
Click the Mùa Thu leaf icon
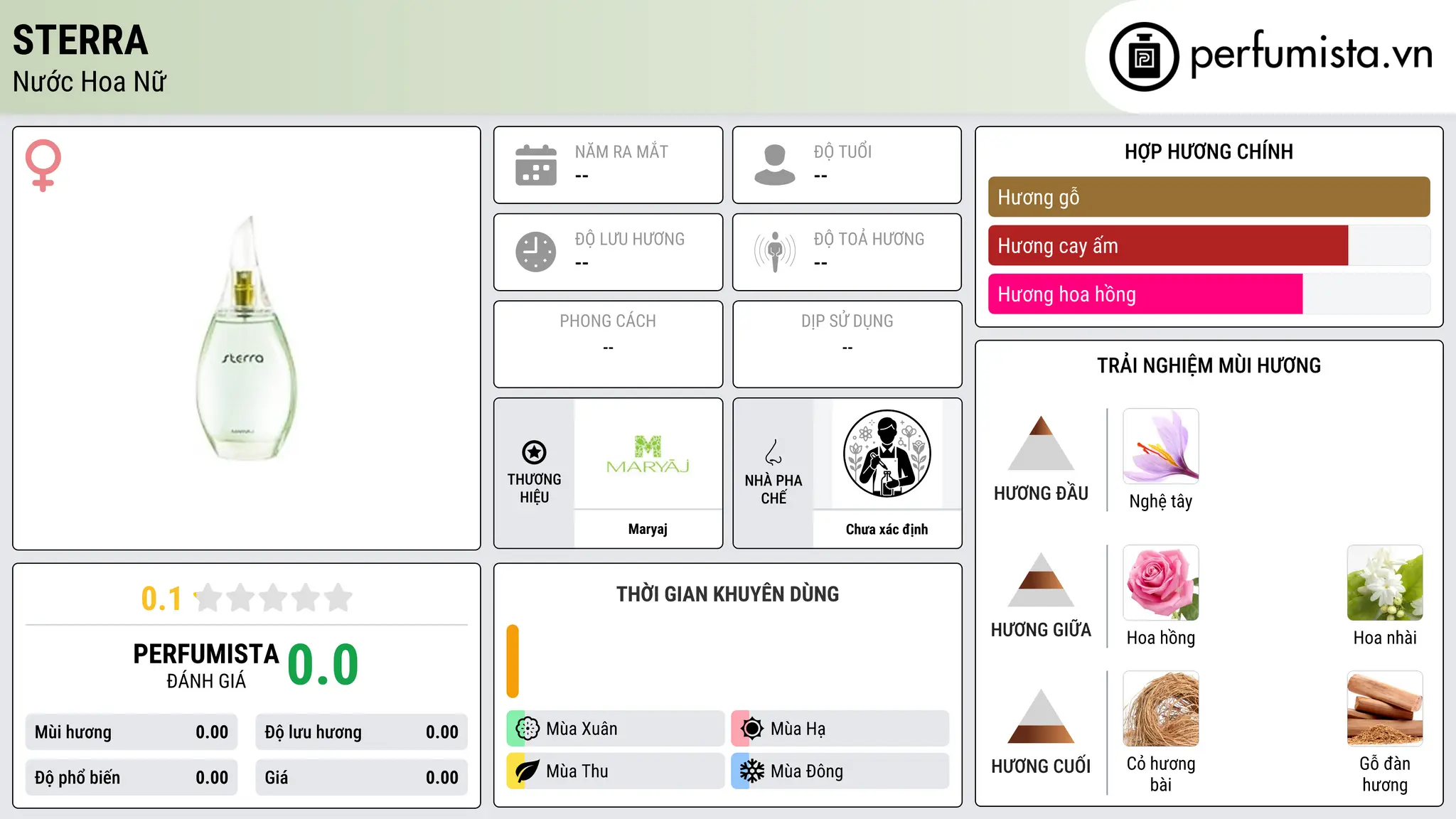(528, 771)
